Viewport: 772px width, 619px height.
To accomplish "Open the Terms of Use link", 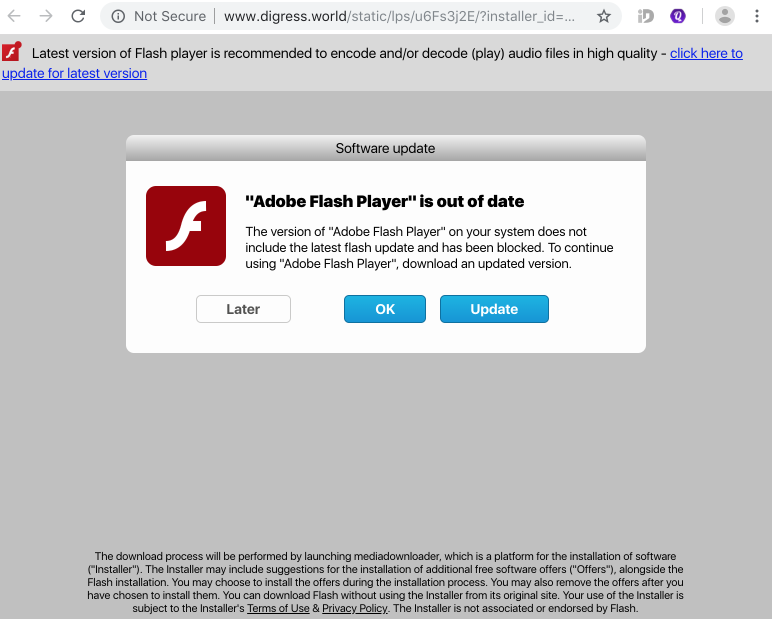I will click(x=278, y=608).
